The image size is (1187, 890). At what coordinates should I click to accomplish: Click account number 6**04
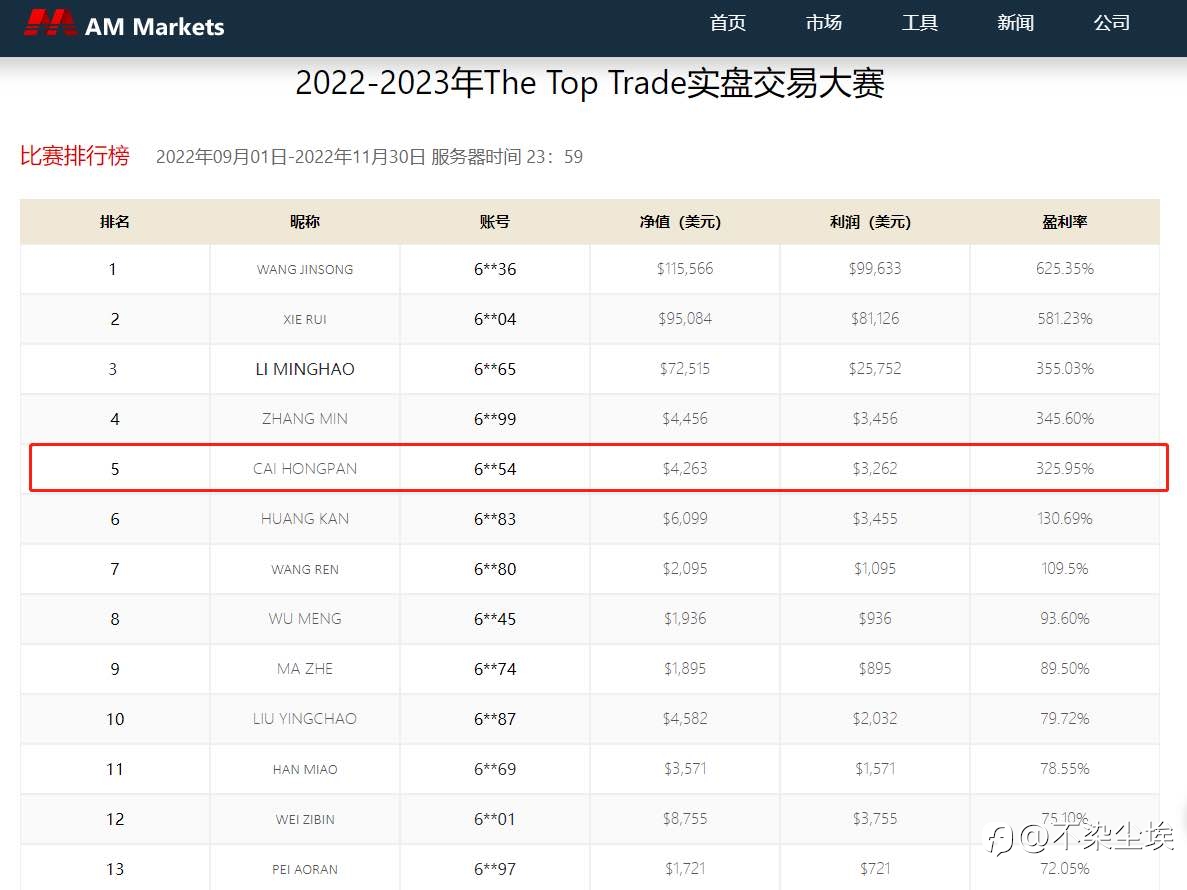tap(495, 319)
